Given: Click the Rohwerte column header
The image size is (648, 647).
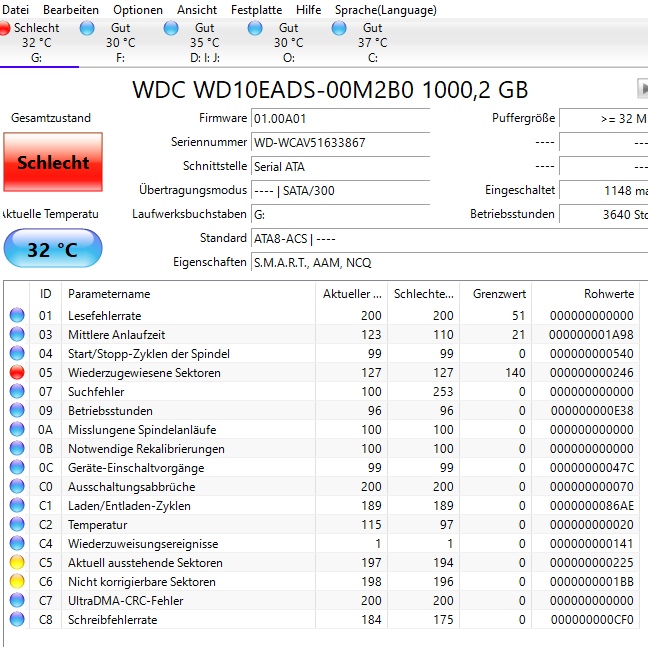Looking at the screenshot, I should point(585,294).
